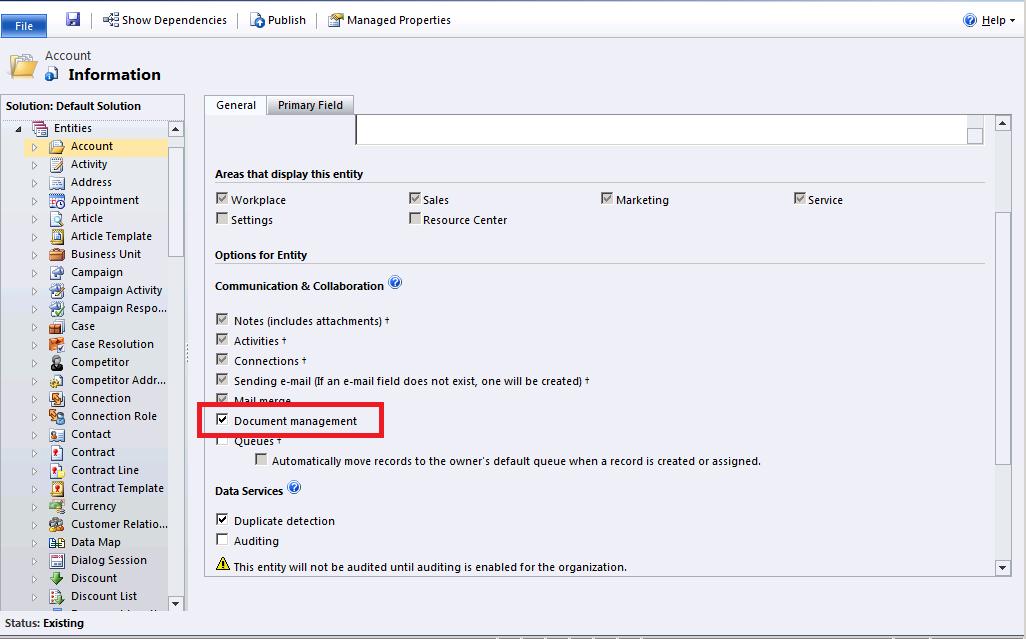Click the warning icon beside the auditing message

[x=221, y=565]
